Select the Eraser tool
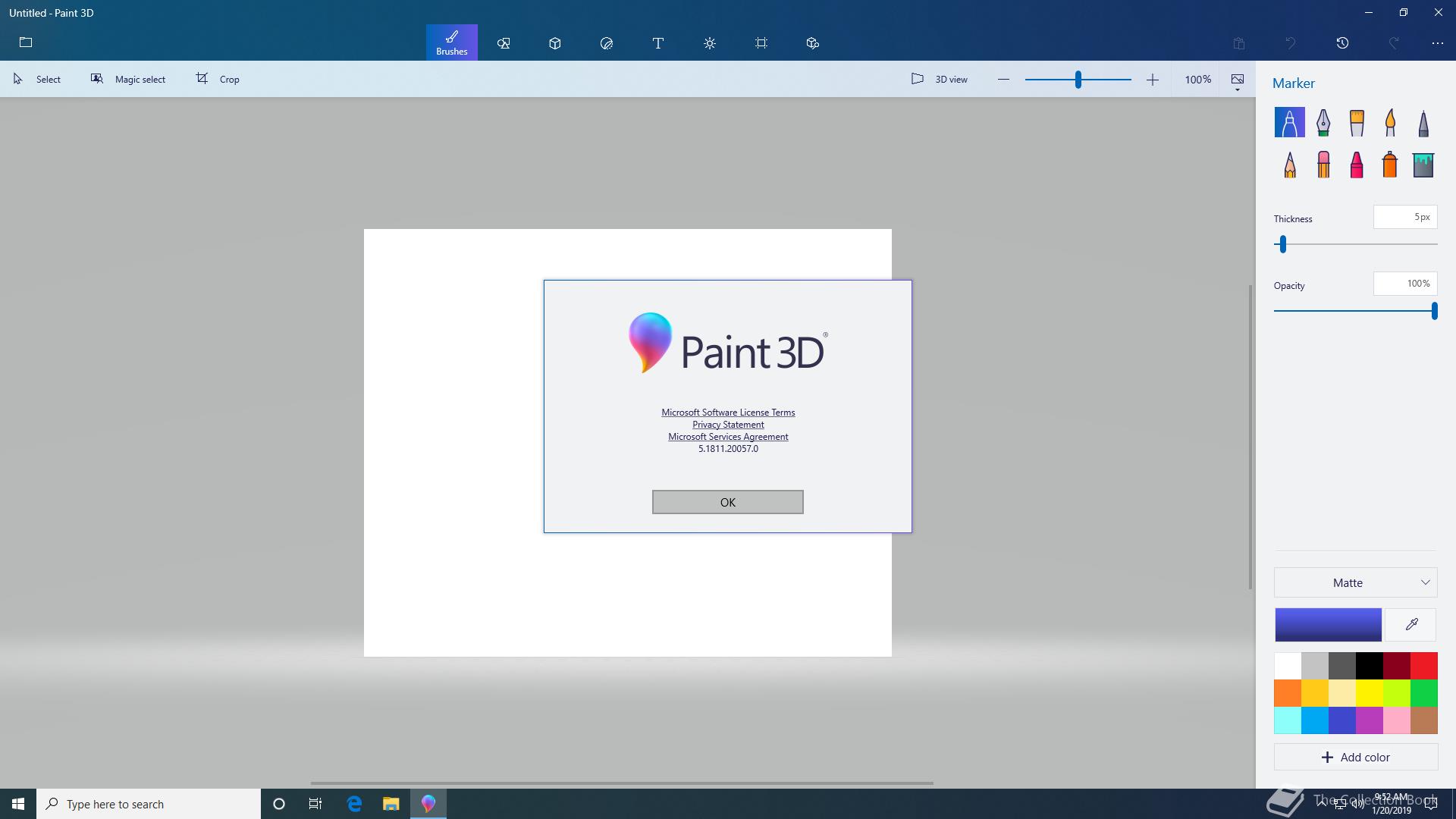Image resolution: width=1456 pixels, height=819 pixels. pos(1323,165)
